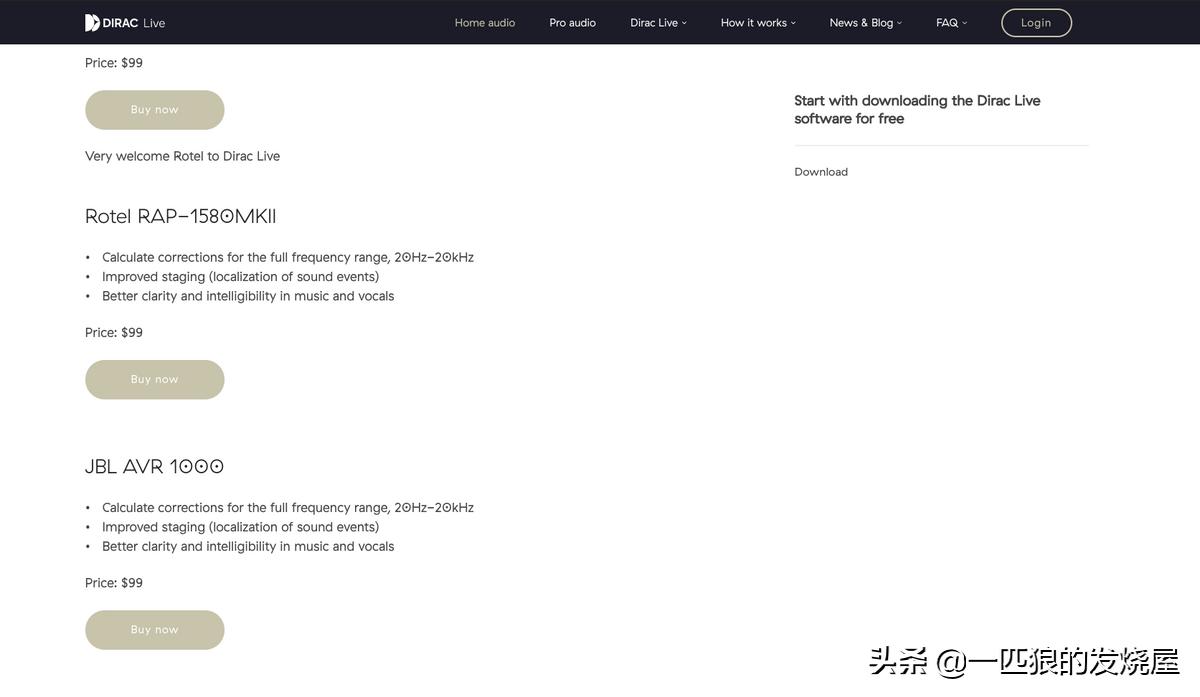Open the Home audio page
Image resolution: width=1200 pixels, height=697 pixels.
(485, 23)
